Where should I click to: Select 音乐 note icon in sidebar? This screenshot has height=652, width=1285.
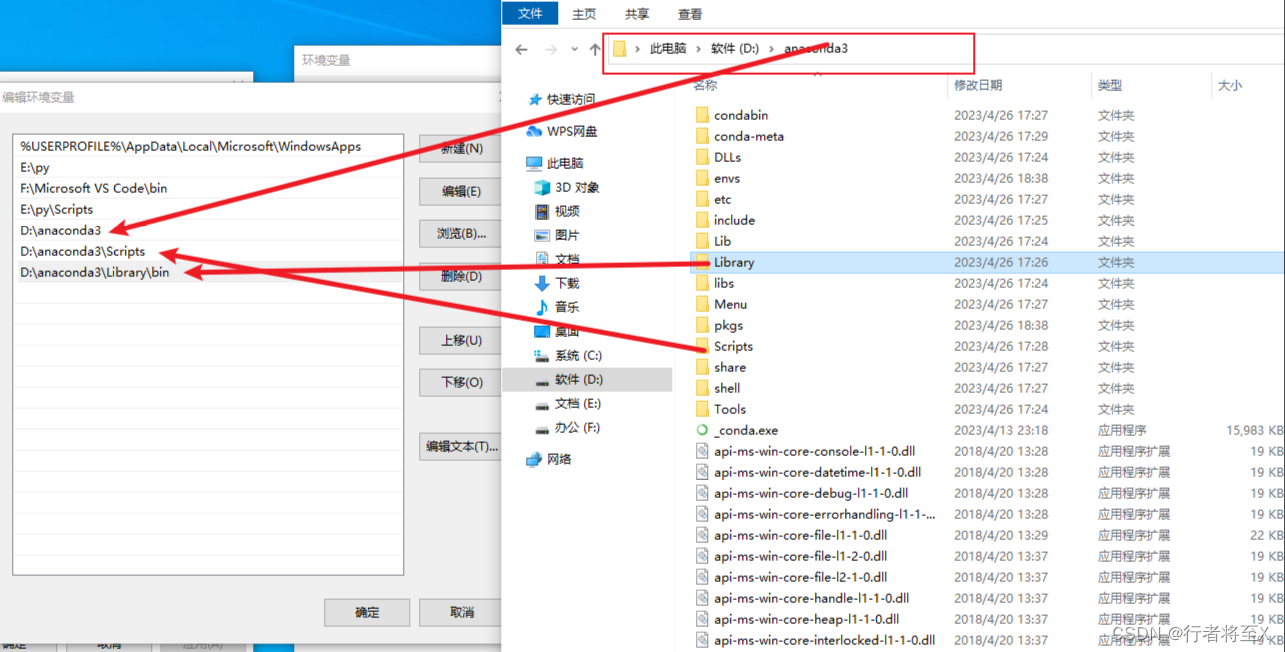coord(542,307)
